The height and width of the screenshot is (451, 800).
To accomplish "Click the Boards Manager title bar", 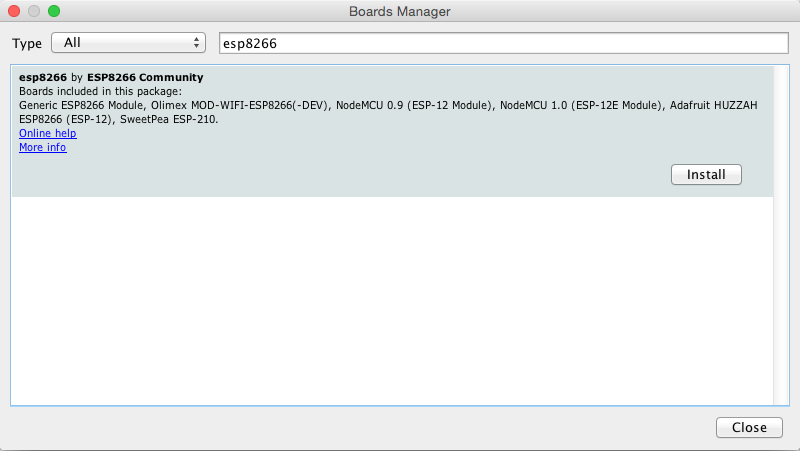I will coord(400,11).
